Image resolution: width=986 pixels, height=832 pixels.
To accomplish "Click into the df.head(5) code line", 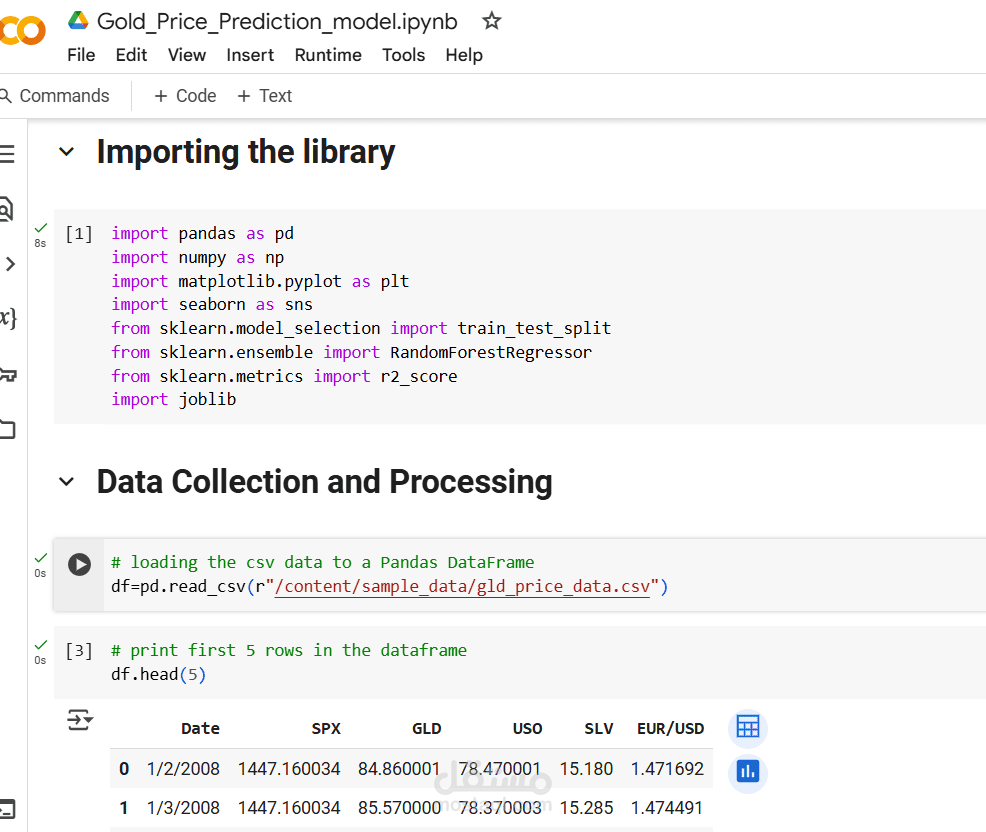I will point(158,674).
